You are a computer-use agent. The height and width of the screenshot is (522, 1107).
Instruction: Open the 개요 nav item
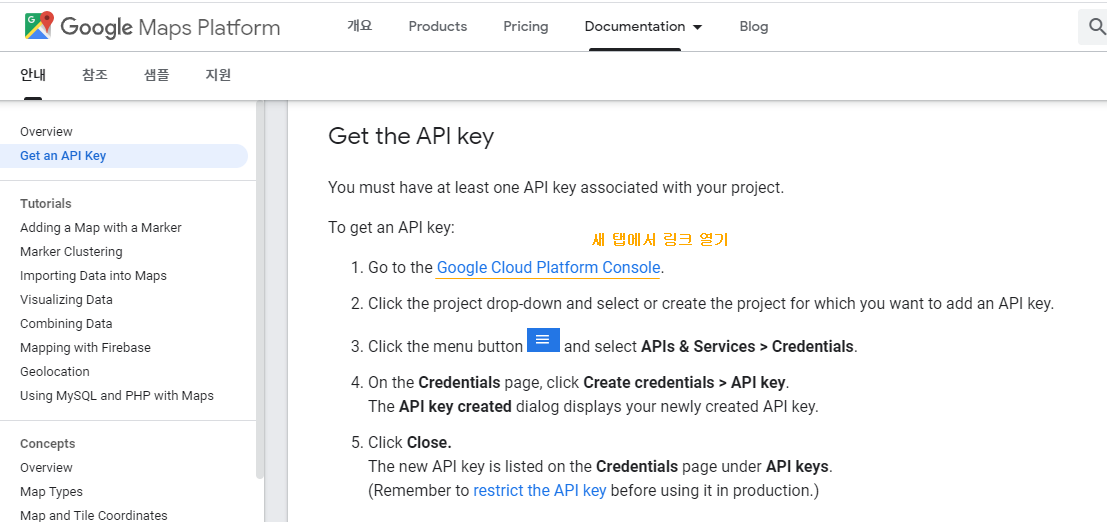(x=359, y=26)
